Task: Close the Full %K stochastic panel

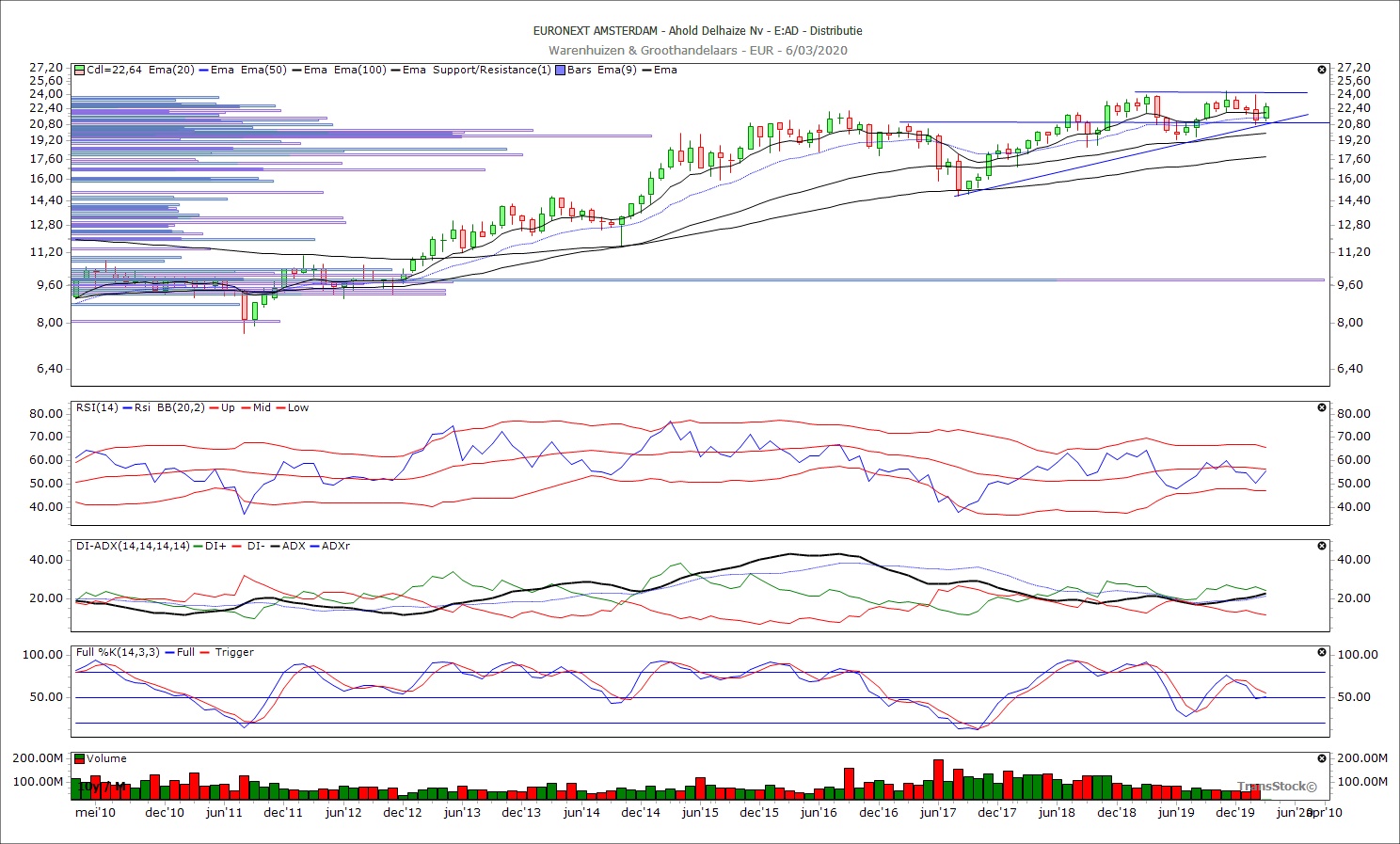Action: (x=1322, y=652)
